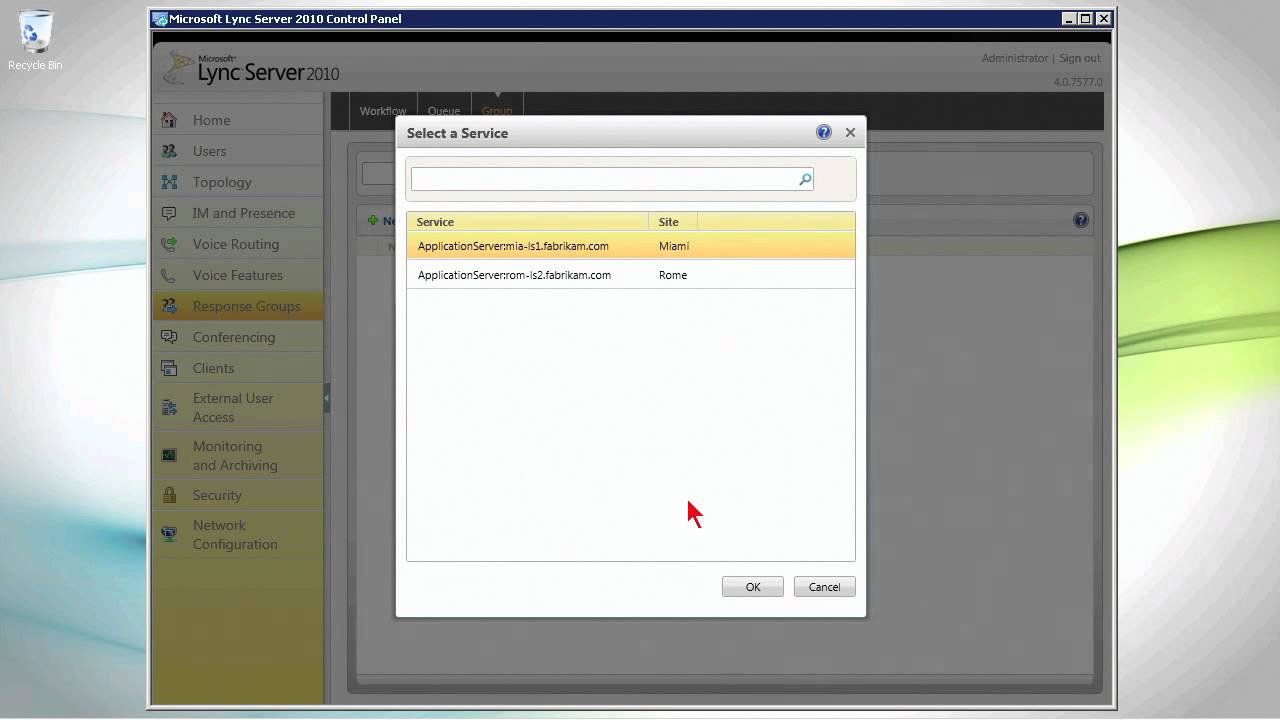Close the Select a Service dialog

[x=850, y=132]
